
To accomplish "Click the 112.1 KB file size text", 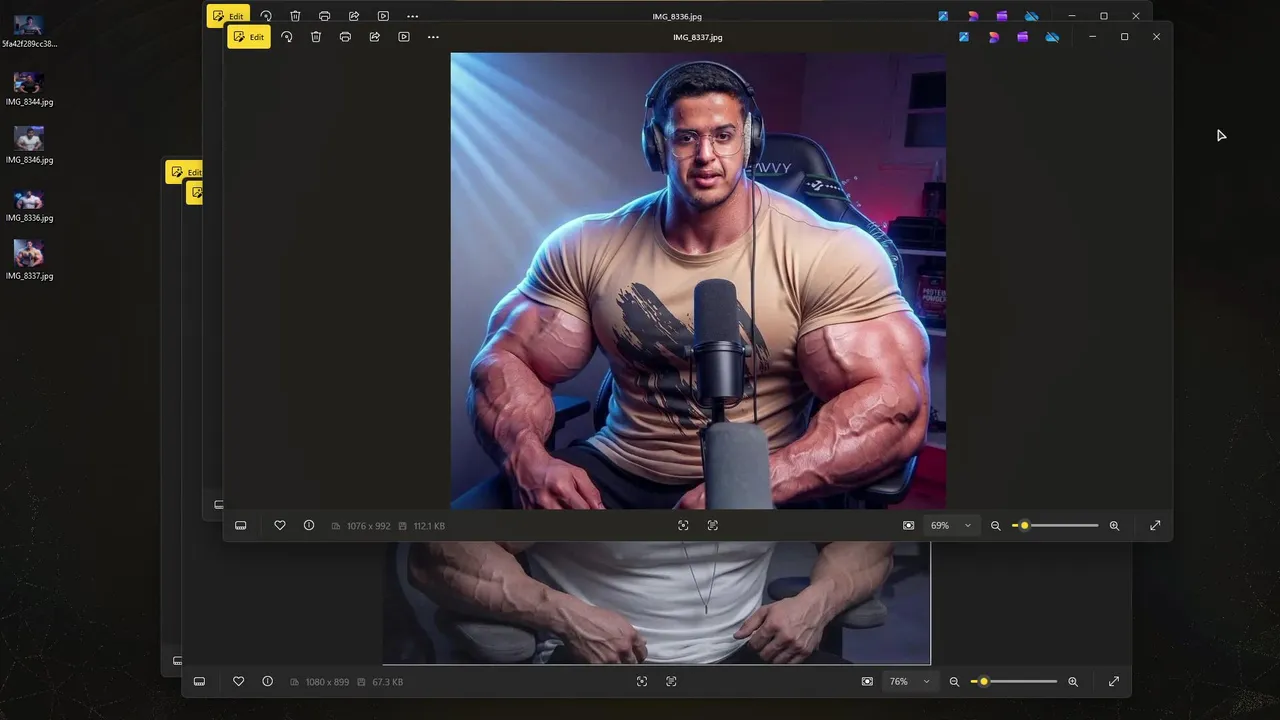I will (429, 526).
